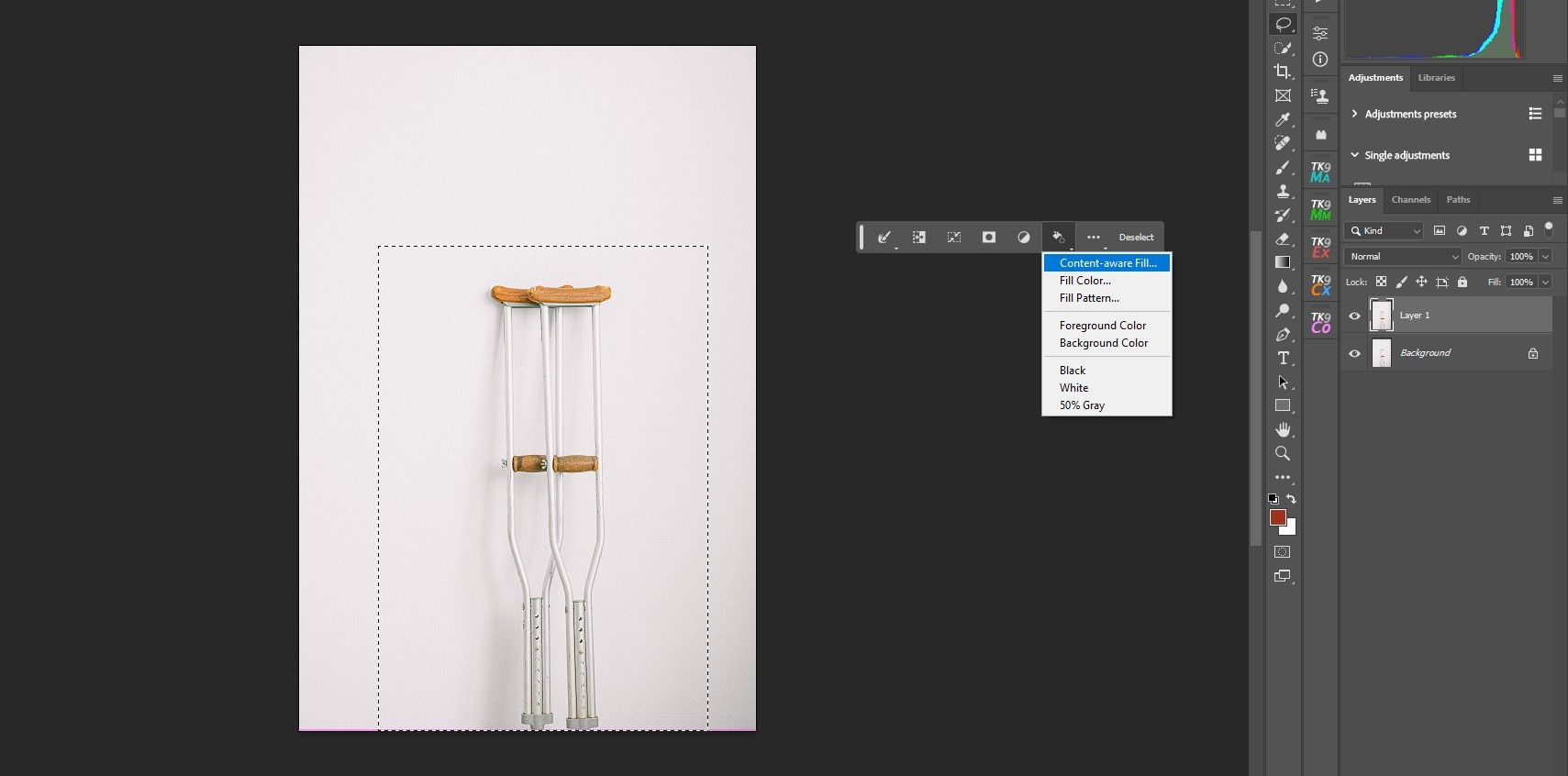The width and height of the screenshot is (1568, 776).
Task: Open the Normal blend mode dropdown
Action: tap(1402, 257)
